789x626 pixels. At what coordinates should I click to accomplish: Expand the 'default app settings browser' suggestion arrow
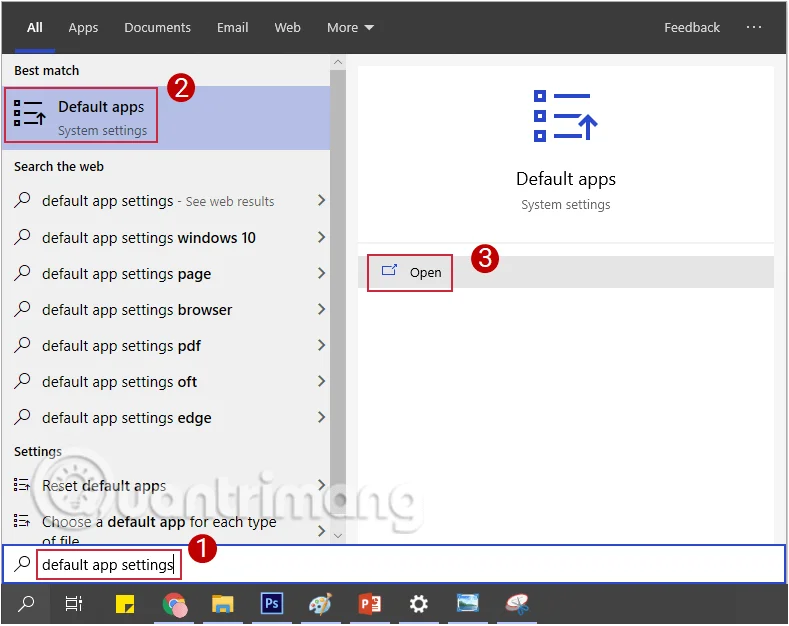point(321,310)
